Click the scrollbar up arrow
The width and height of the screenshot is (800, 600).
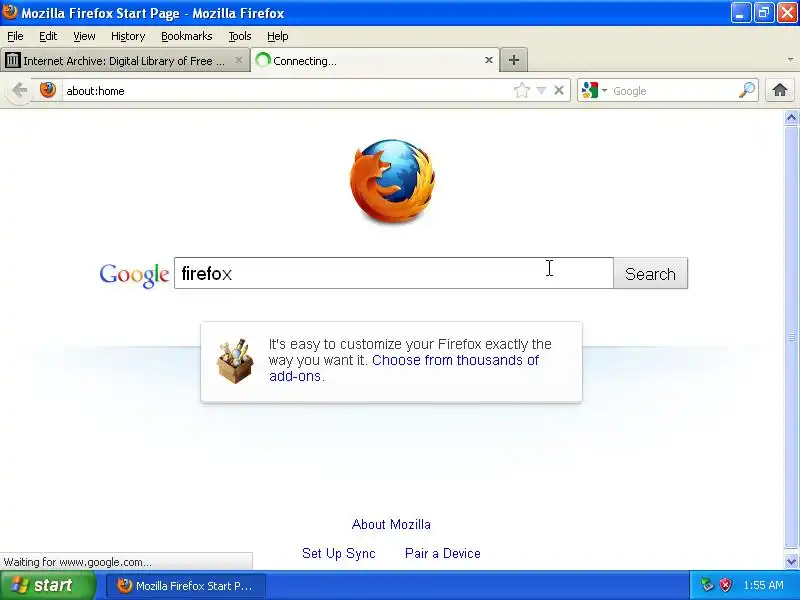(x=791, y=118)
